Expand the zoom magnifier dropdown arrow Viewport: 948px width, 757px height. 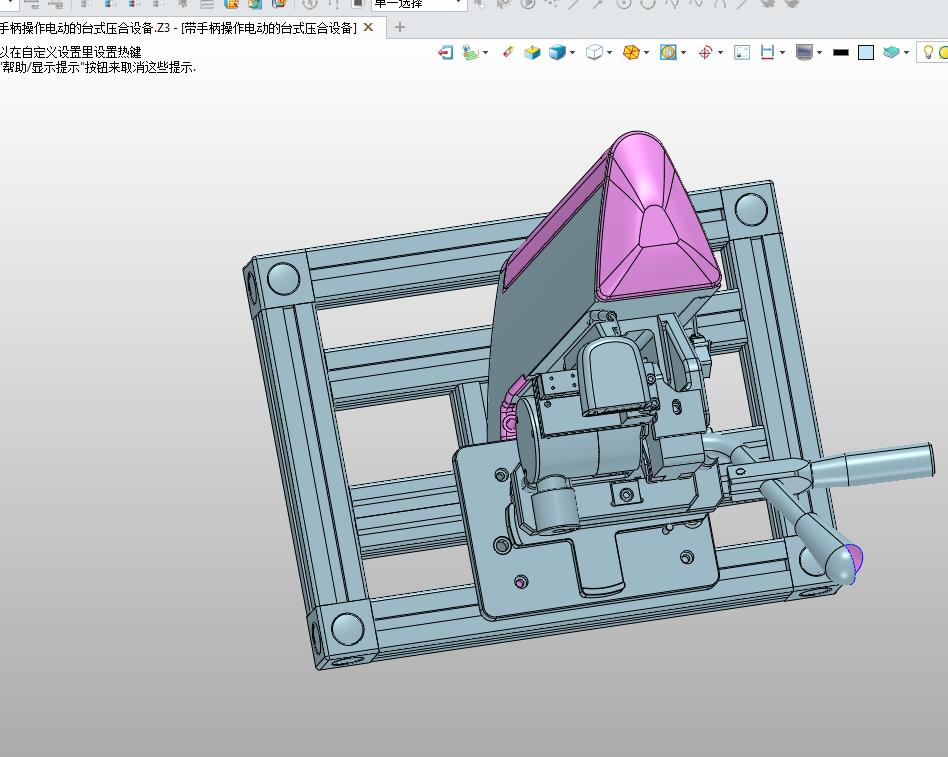pyautogui.click(x=683, y=53)
